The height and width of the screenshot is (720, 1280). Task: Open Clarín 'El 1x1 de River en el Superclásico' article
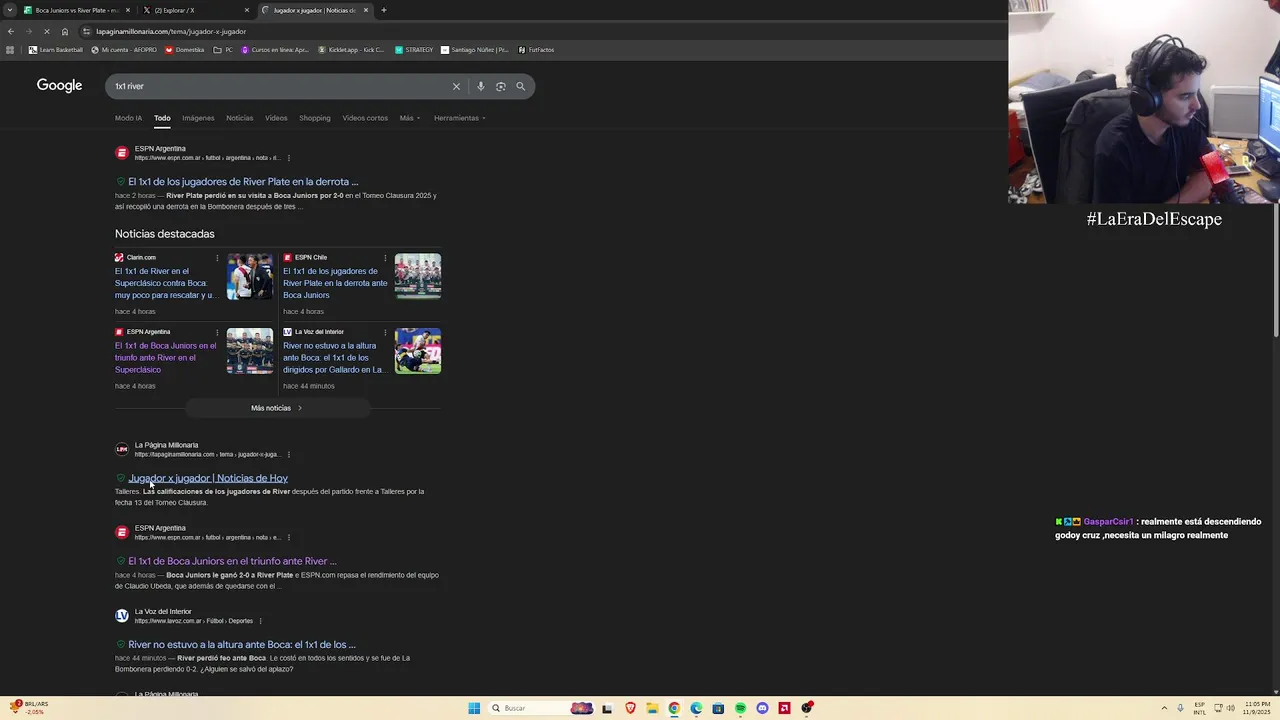[x=165, y=283]
